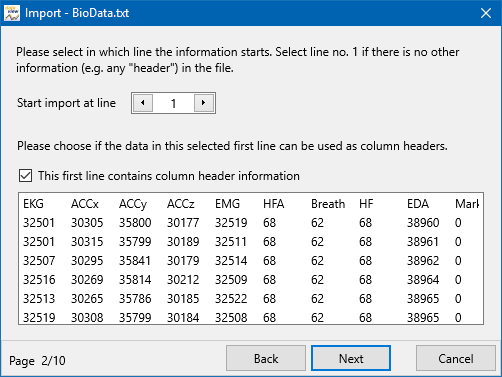Click the ACCx value 30305
Image resolution: width=502 pixels, height=377 pixels.
point(87,222)
